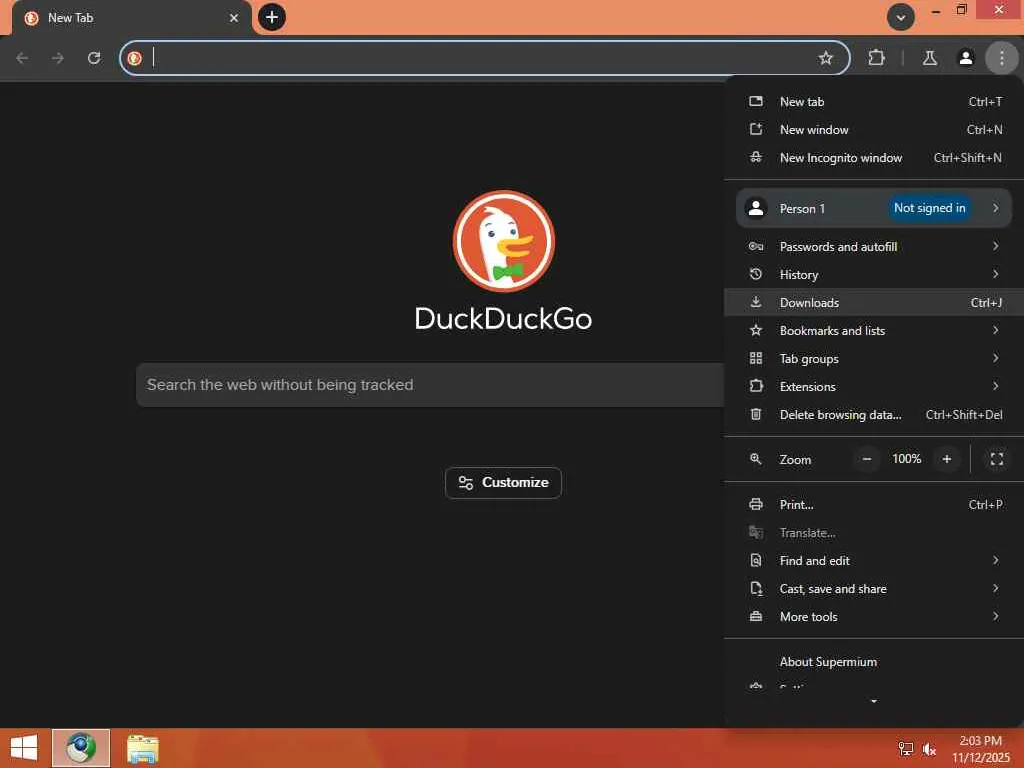Screen dimensions: 1024x768
Task: Open About Supermium
Action: (x=874, y=662)
